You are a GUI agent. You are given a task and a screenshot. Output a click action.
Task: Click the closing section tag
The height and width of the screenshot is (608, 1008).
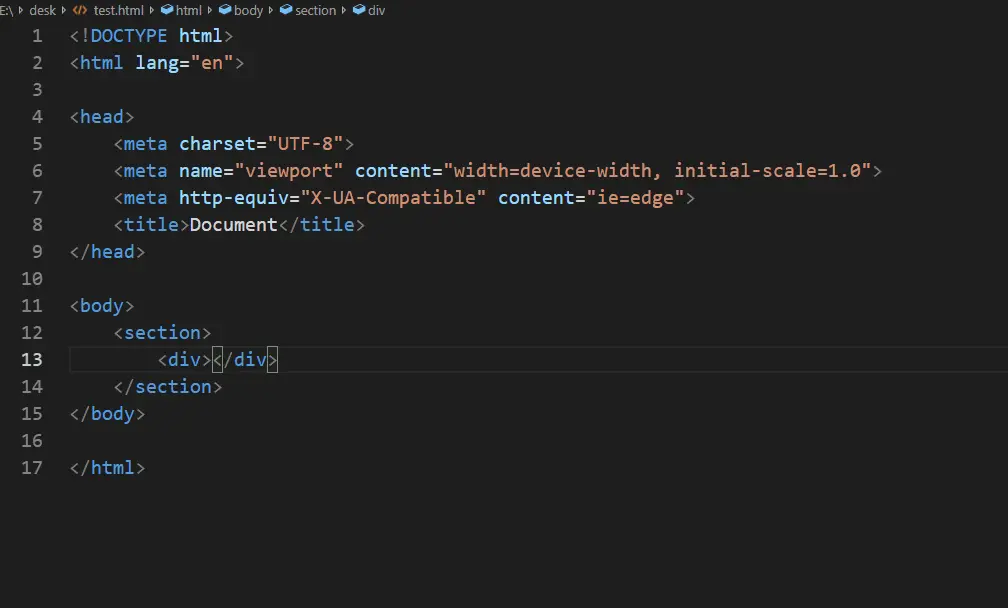pyautogui.click(x=168, y=387)
